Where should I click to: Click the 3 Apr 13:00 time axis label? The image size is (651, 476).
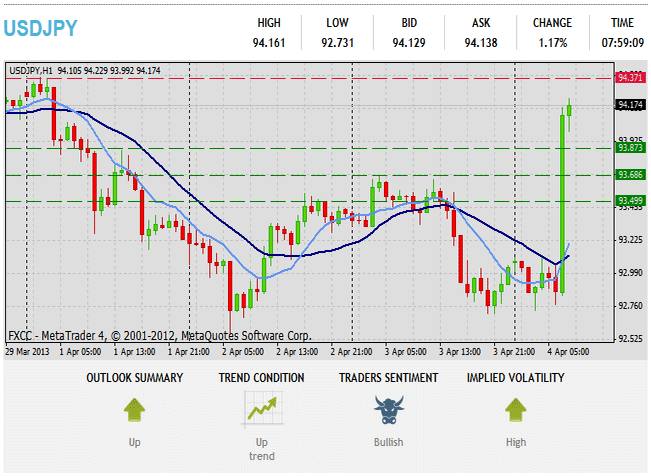460,351
